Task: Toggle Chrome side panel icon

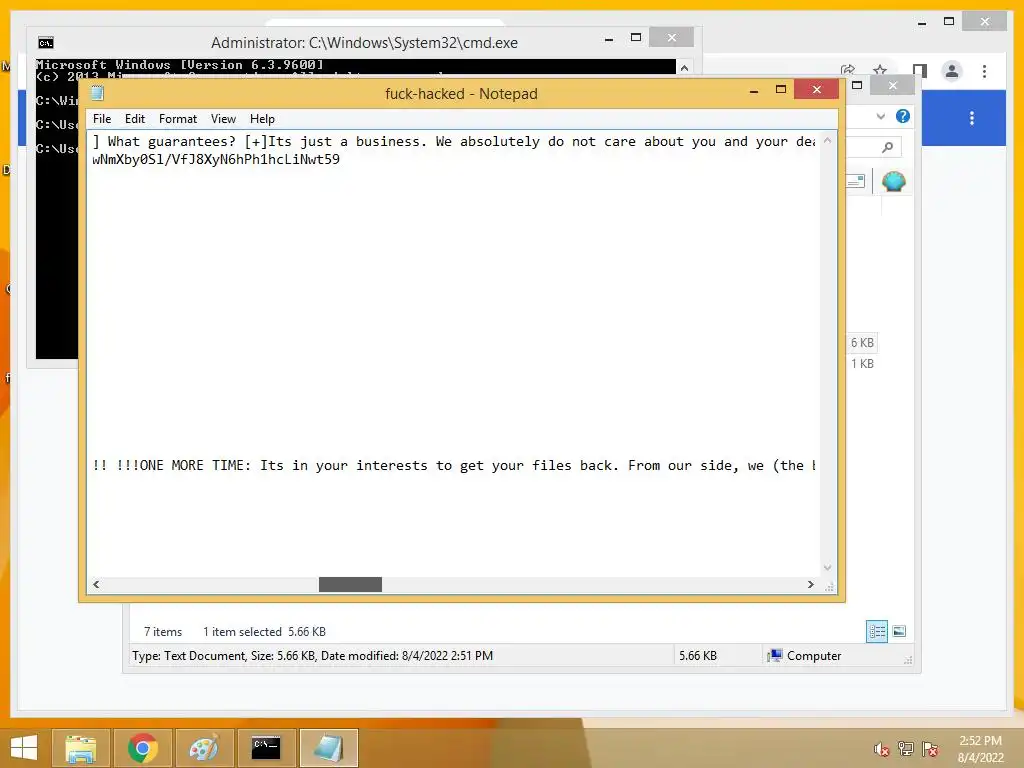Action: 920,71
